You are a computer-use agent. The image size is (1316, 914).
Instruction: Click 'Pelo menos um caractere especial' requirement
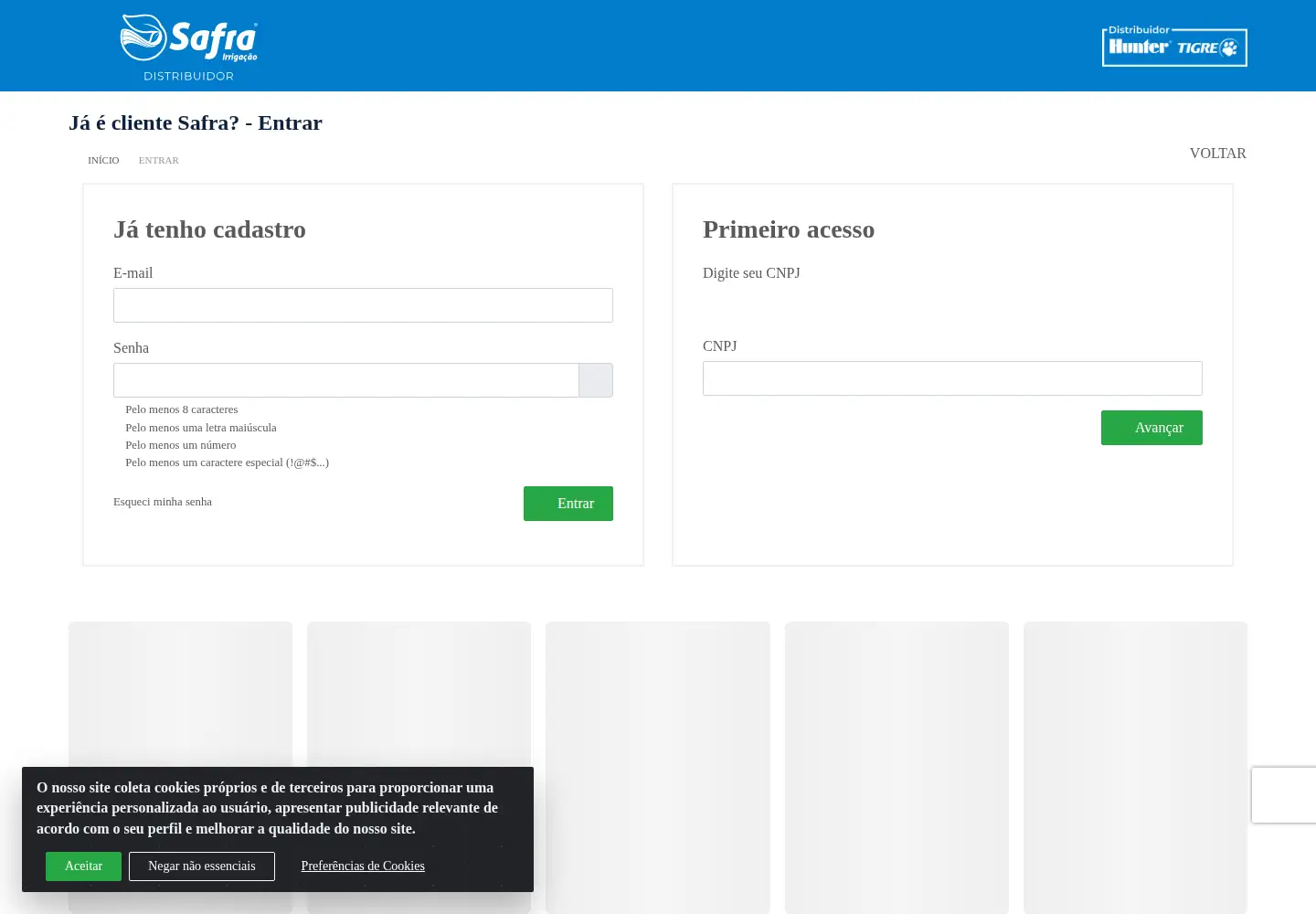click(x=227, y=462)
